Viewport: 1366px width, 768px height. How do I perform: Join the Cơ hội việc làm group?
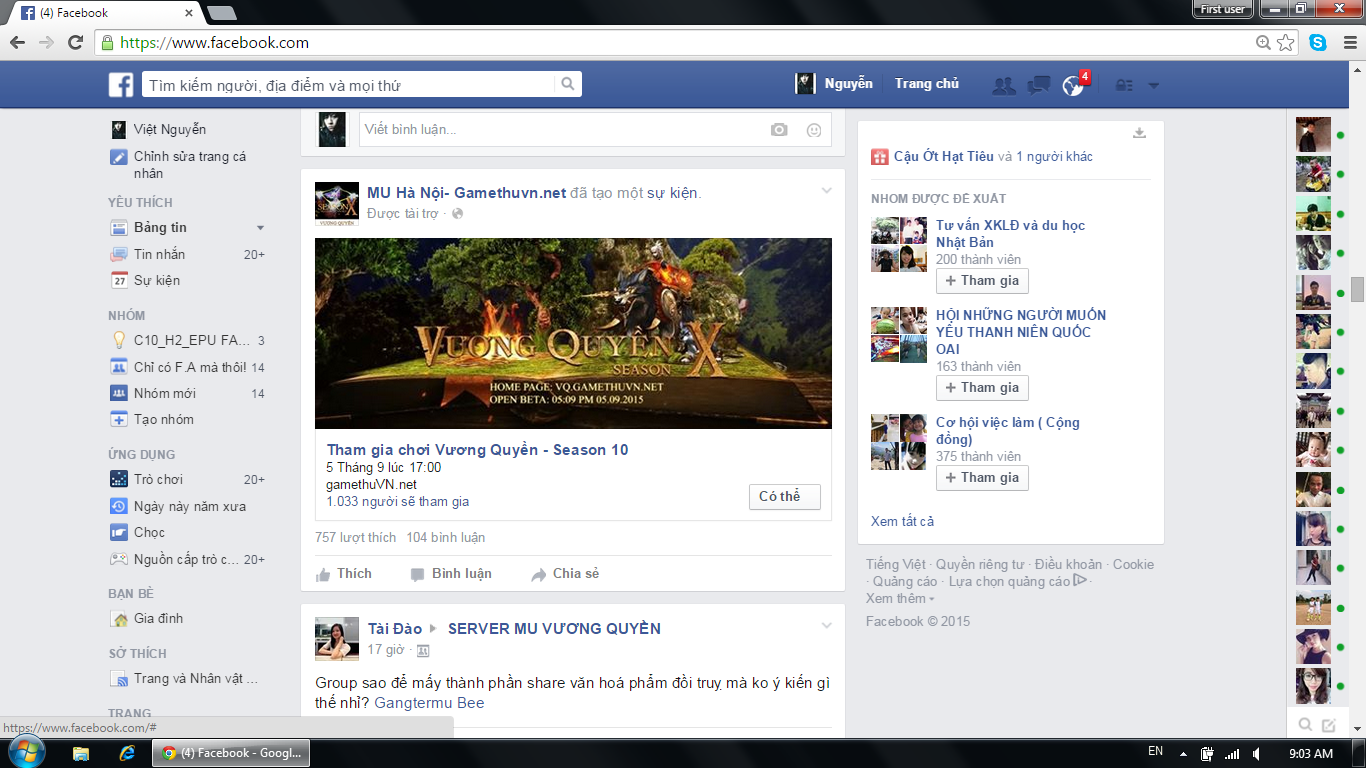click(982, 478)
